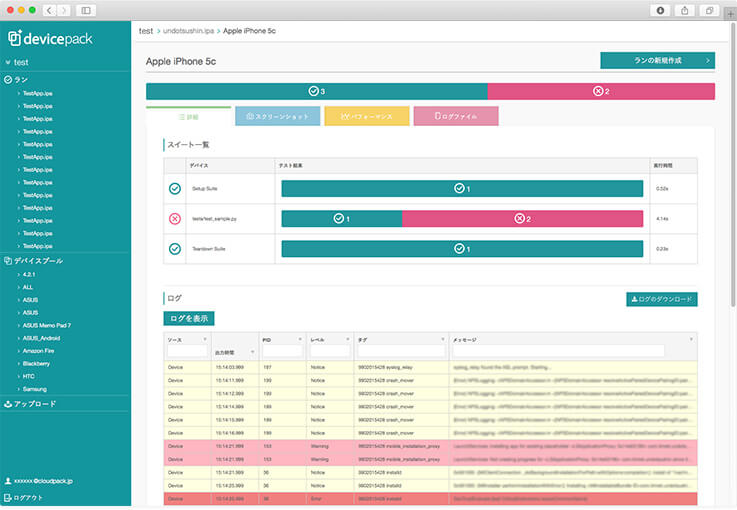Switch to the パフォーマンス tab
Image resolution: width=737 pixels, height=510 pixels.
[367, 116]
